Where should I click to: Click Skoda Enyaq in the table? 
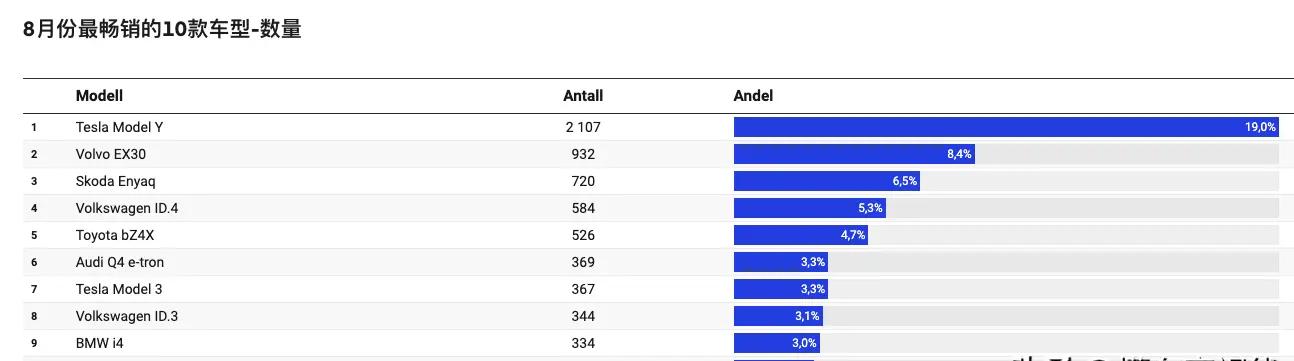coord(115,181)
